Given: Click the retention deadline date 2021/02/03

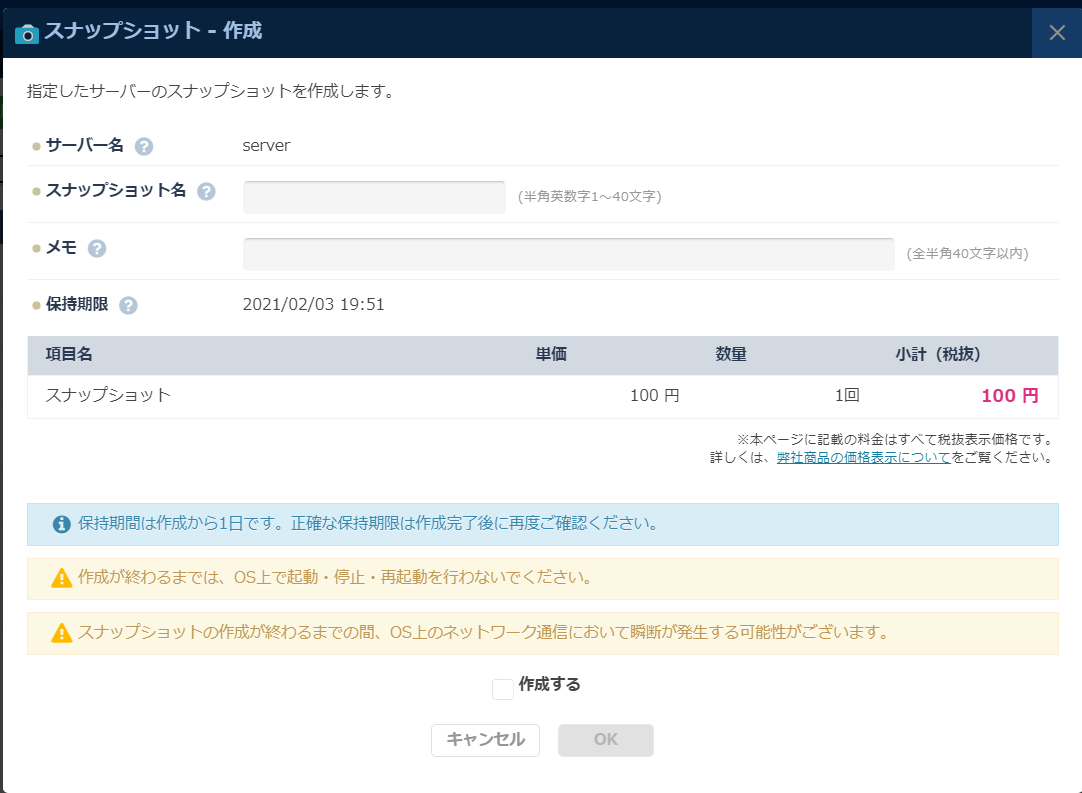Looking at the screenshot, I should [315, 304].
